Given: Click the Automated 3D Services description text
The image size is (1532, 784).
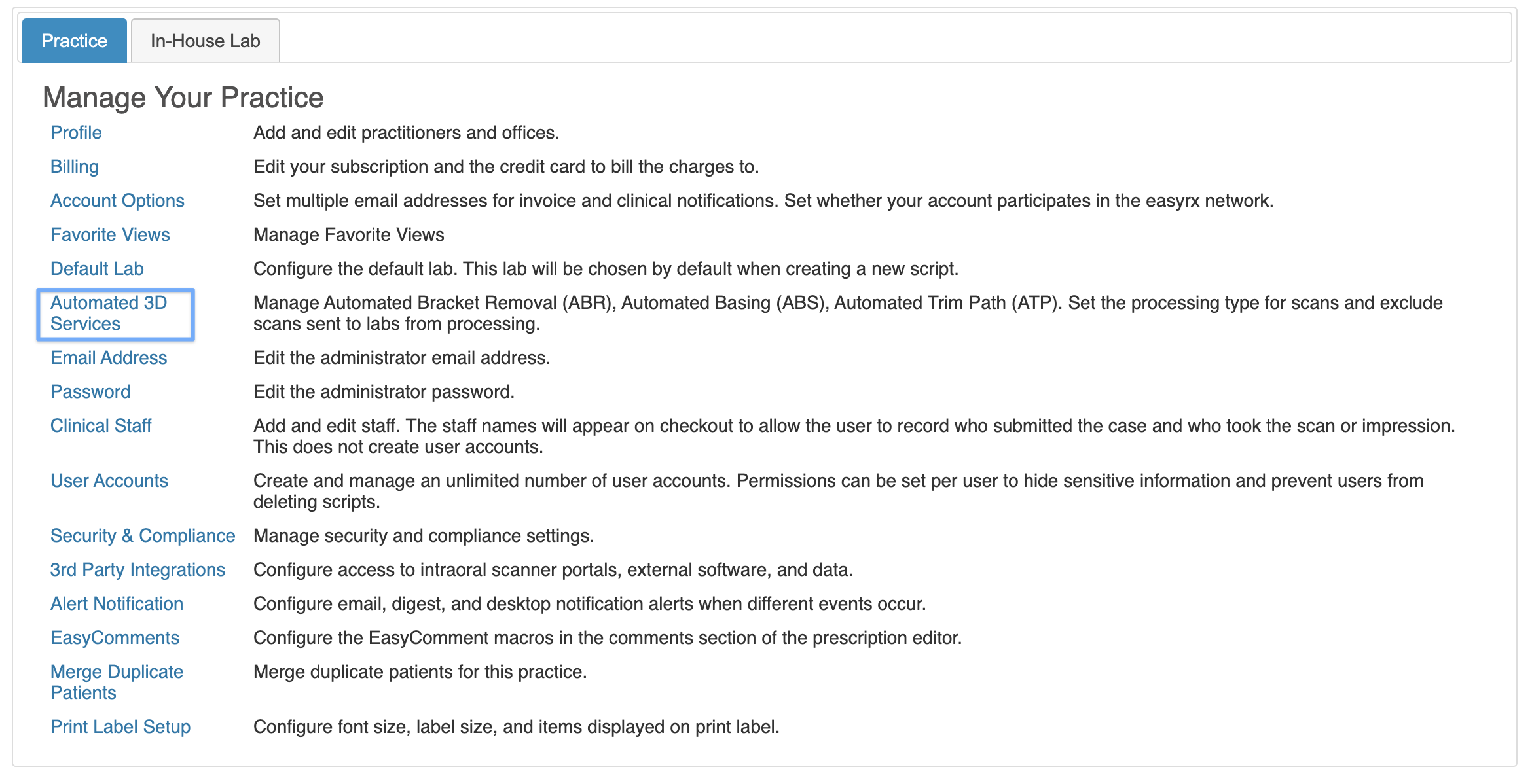Looking at the screenshot, I should 848,313.
